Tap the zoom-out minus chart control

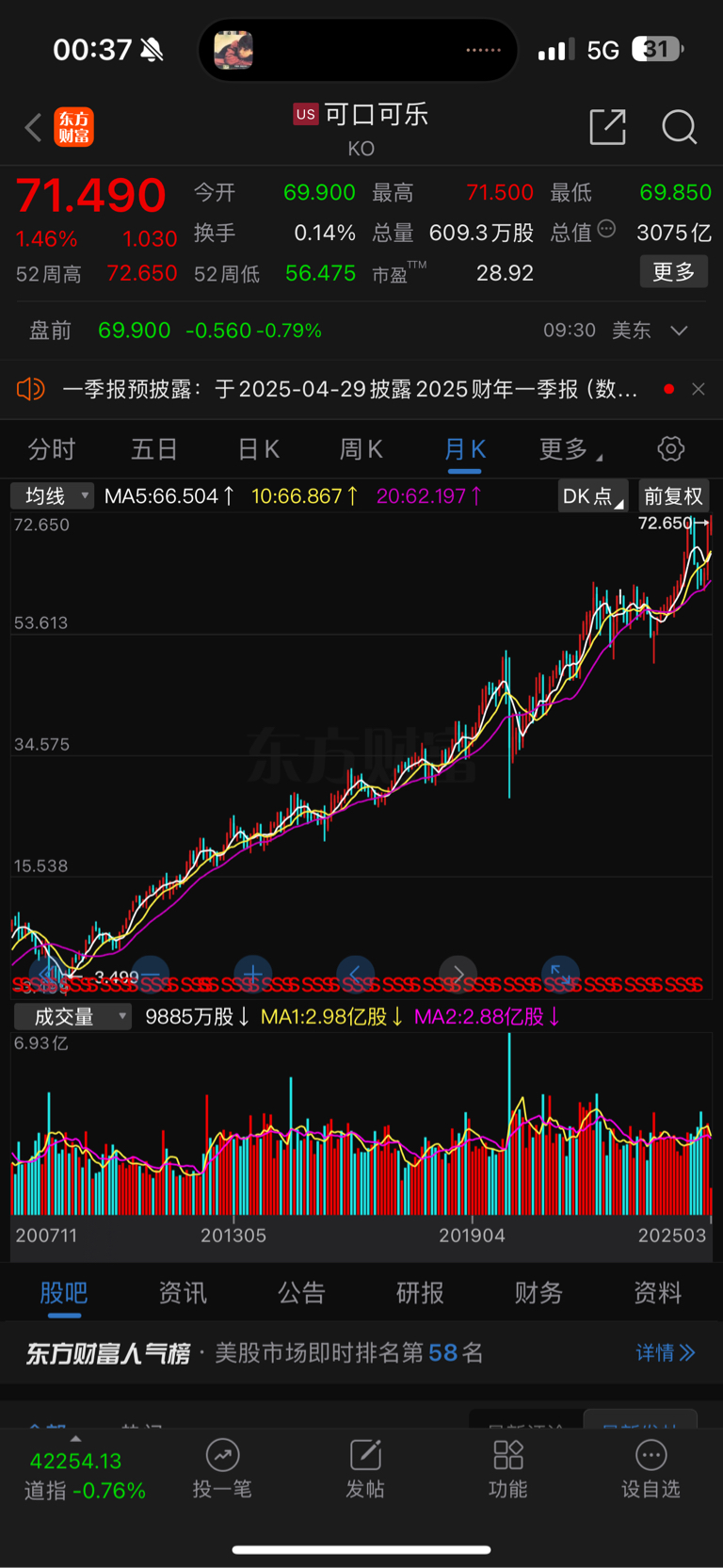click(150, 975)
